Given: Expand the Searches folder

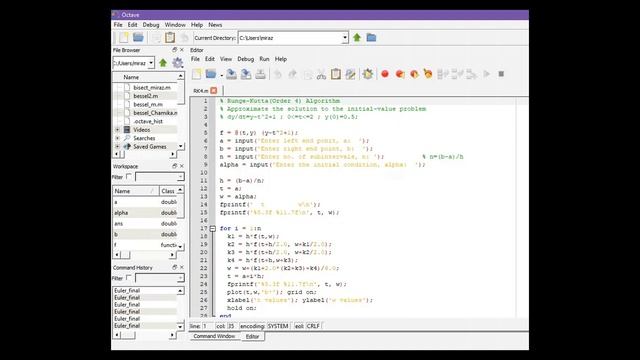Looking at the screenshot, I should (x=118, y=138).
